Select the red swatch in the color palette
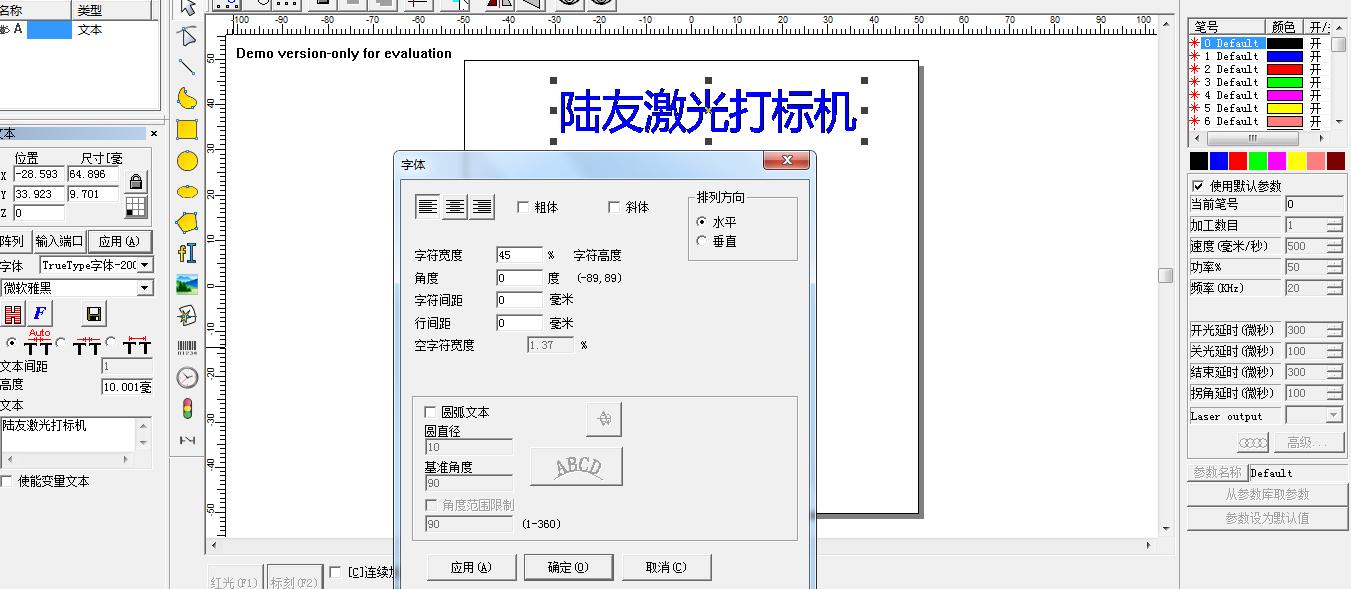Image resolution: width=1351 pixels, height=589 pixels. point(1238,159)
